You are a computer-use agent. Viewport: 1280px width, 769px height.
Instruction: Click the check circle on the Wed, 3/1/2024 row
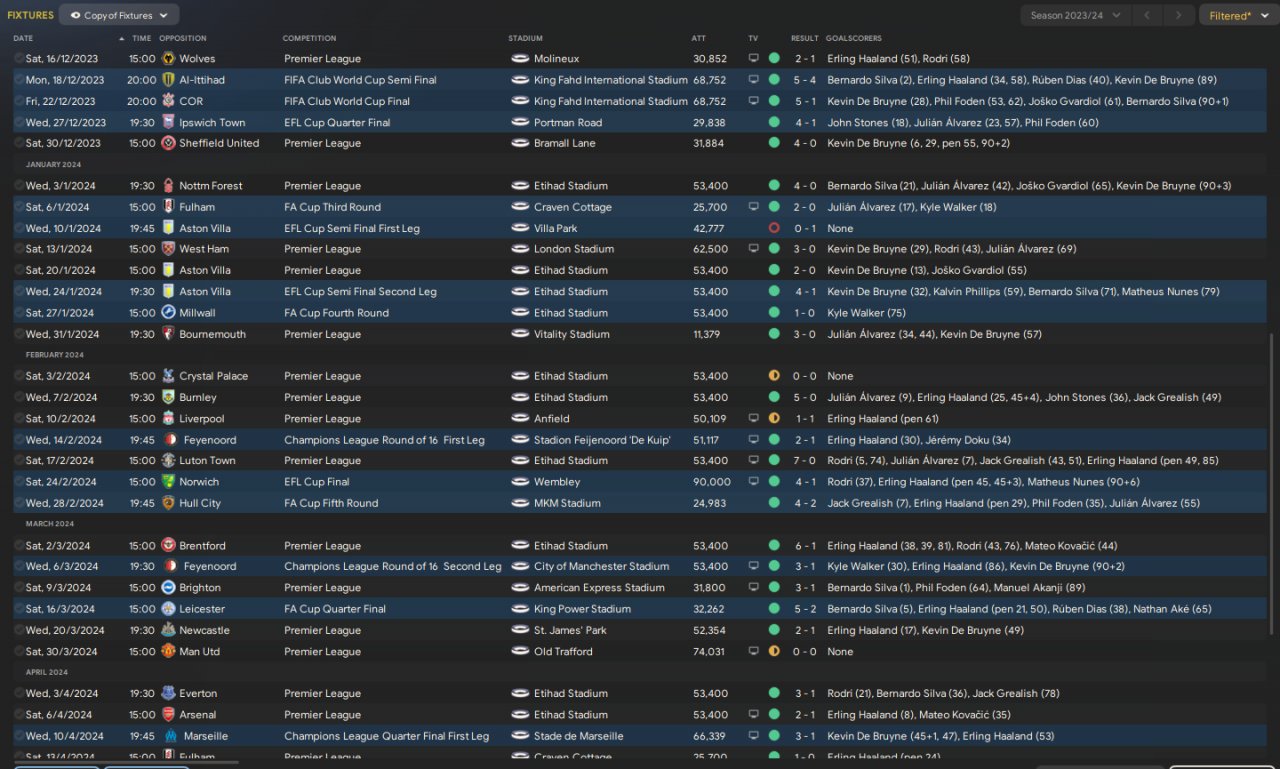tap(19, 186)
